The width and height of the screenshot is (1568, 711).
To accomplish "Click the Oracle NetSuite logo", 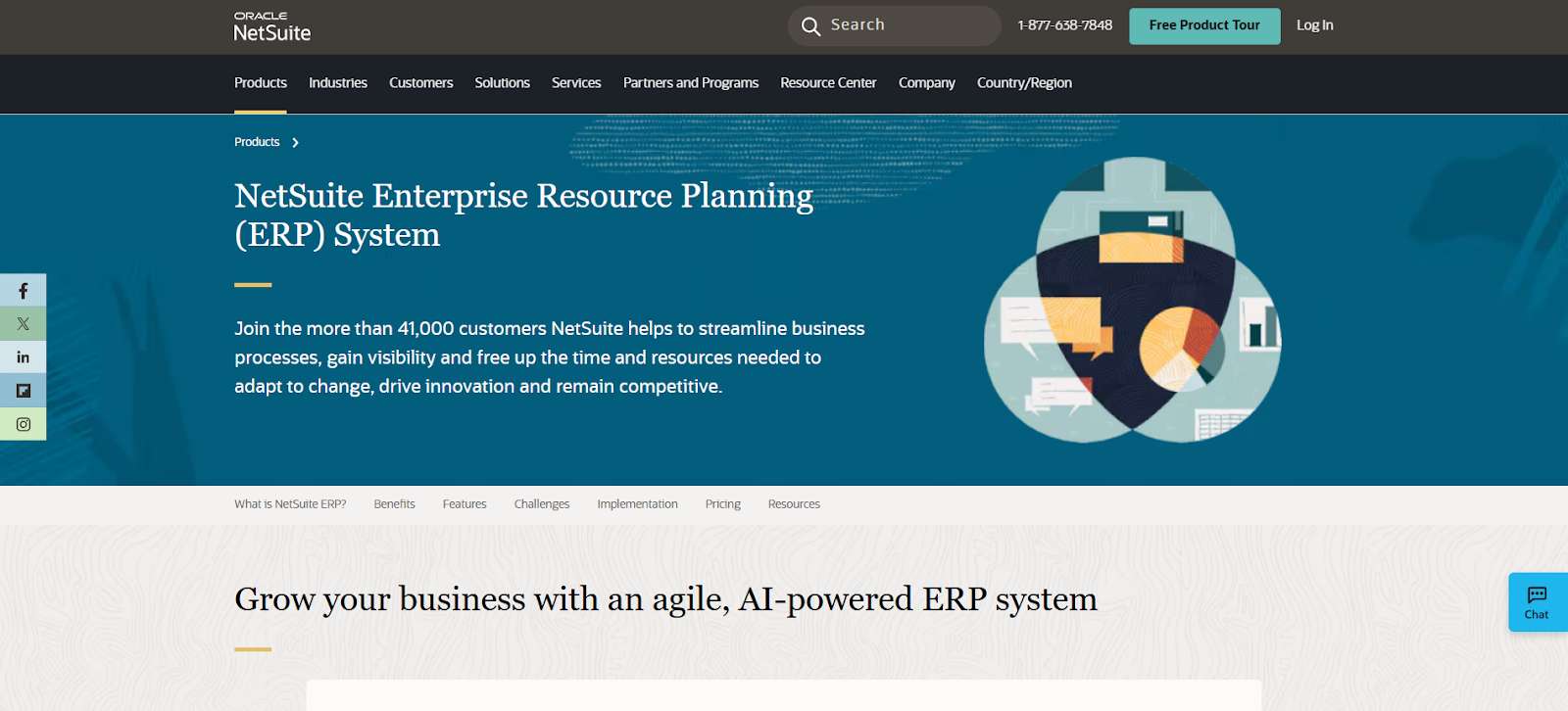I will [x=272, y=27].
